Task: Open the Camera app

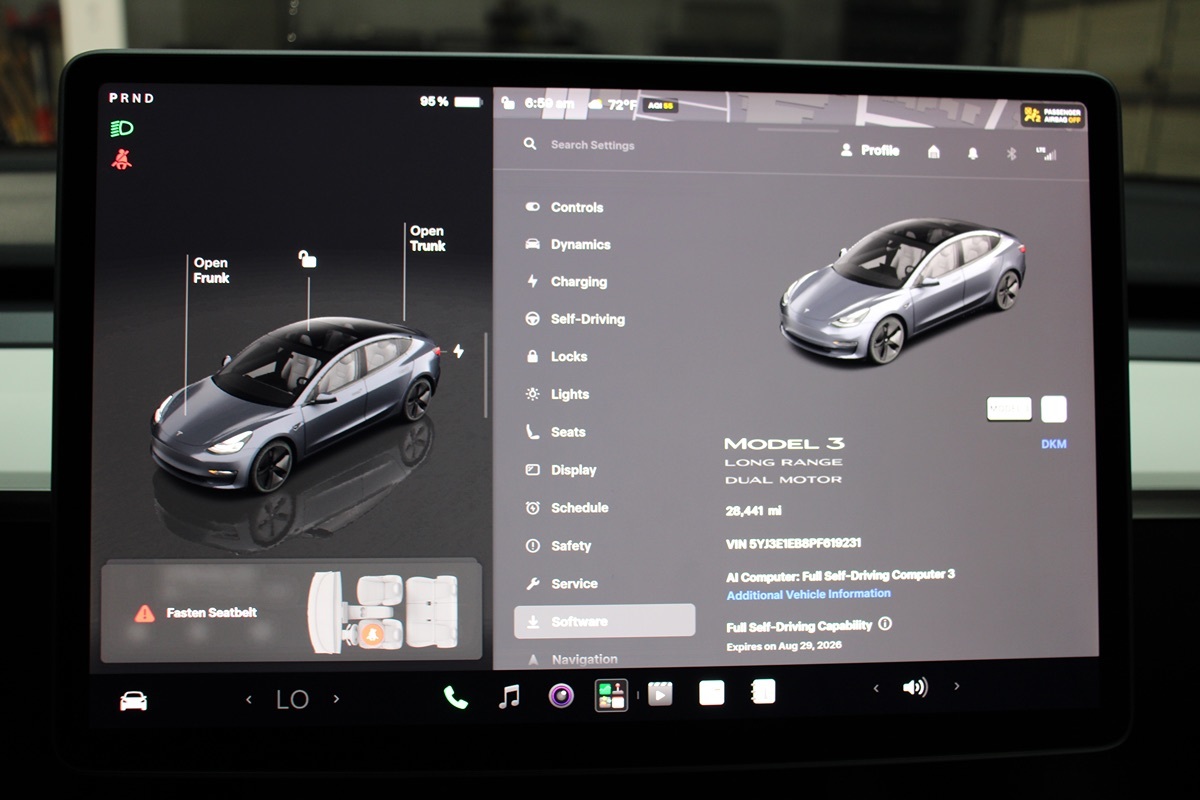Action: [561, 695]
